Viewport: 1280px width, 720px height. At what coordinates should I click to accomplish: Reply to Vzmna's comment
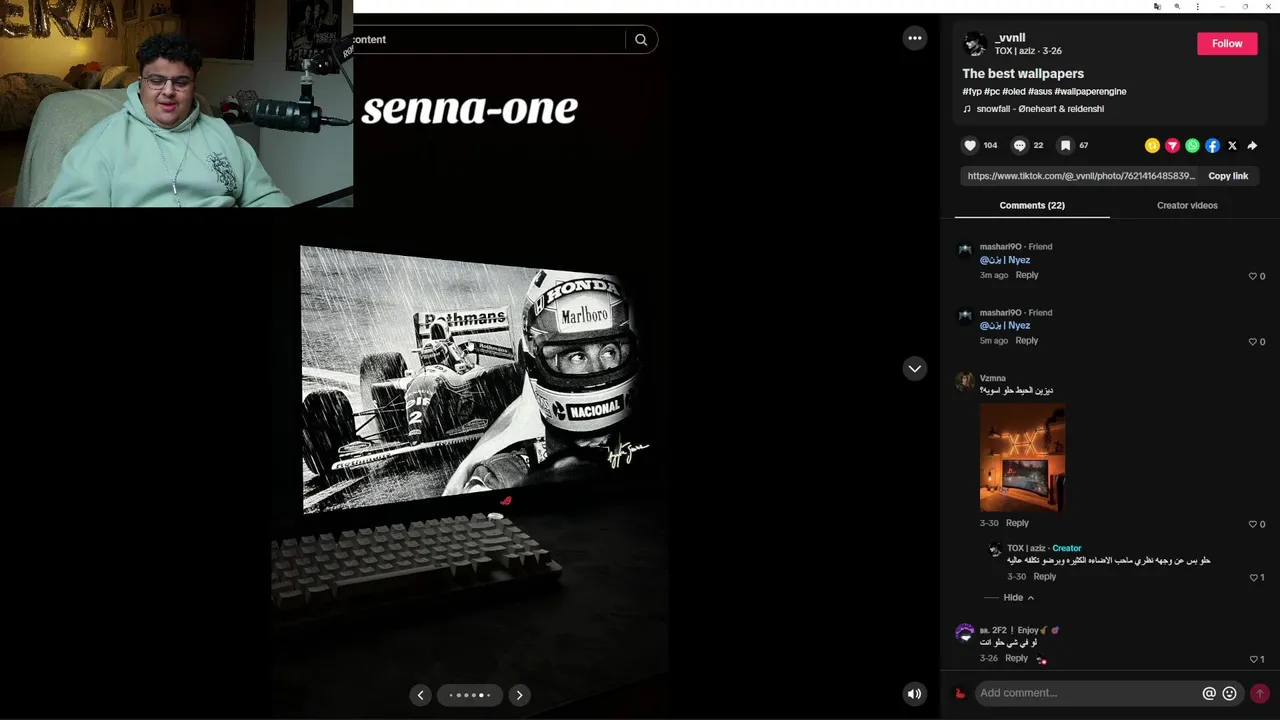point(1017,523)
